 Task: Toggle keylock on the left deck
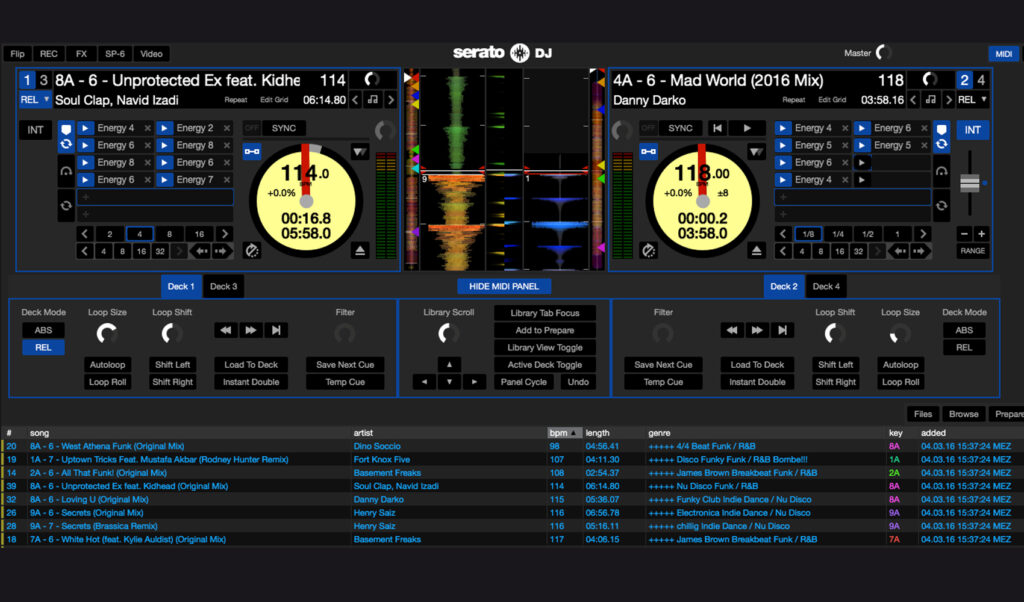pyautogui.click(x=251, y=151)
